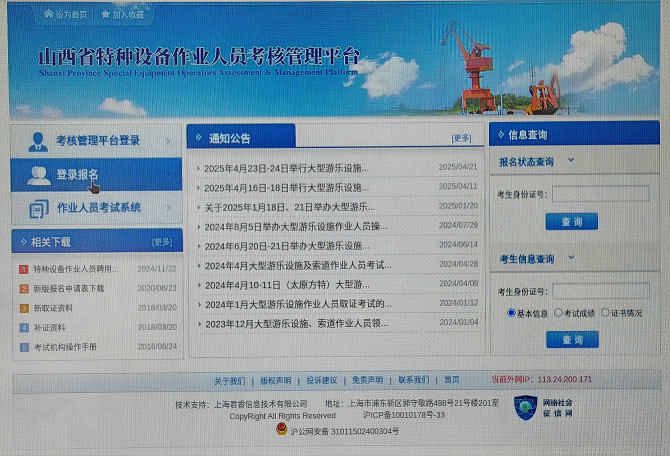Click the people icon next to 登录报名

click(x=39, y=176)
